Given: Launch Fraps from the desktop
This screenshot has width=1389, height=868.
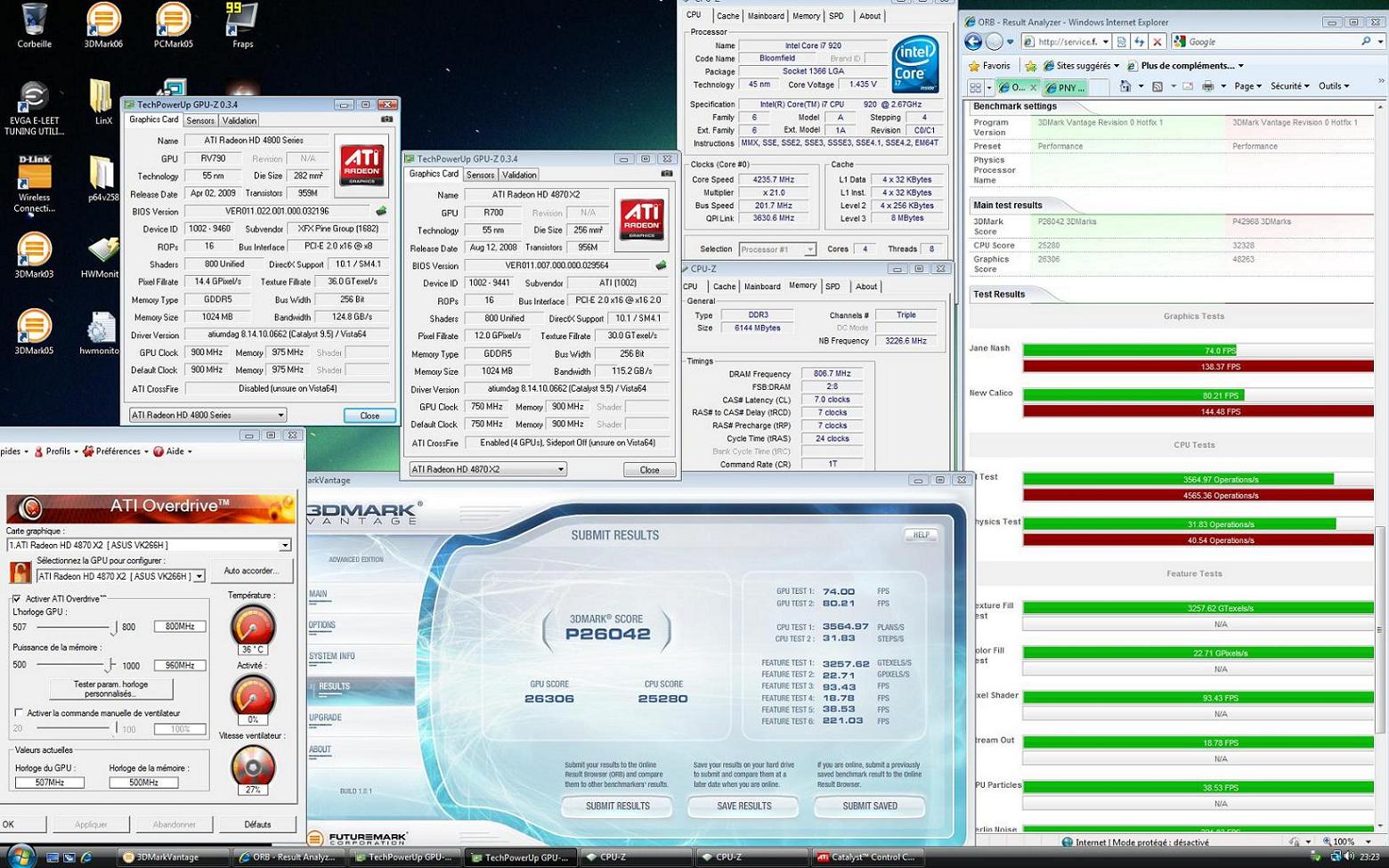Looking at the screenshot, I should coord(242,25).
